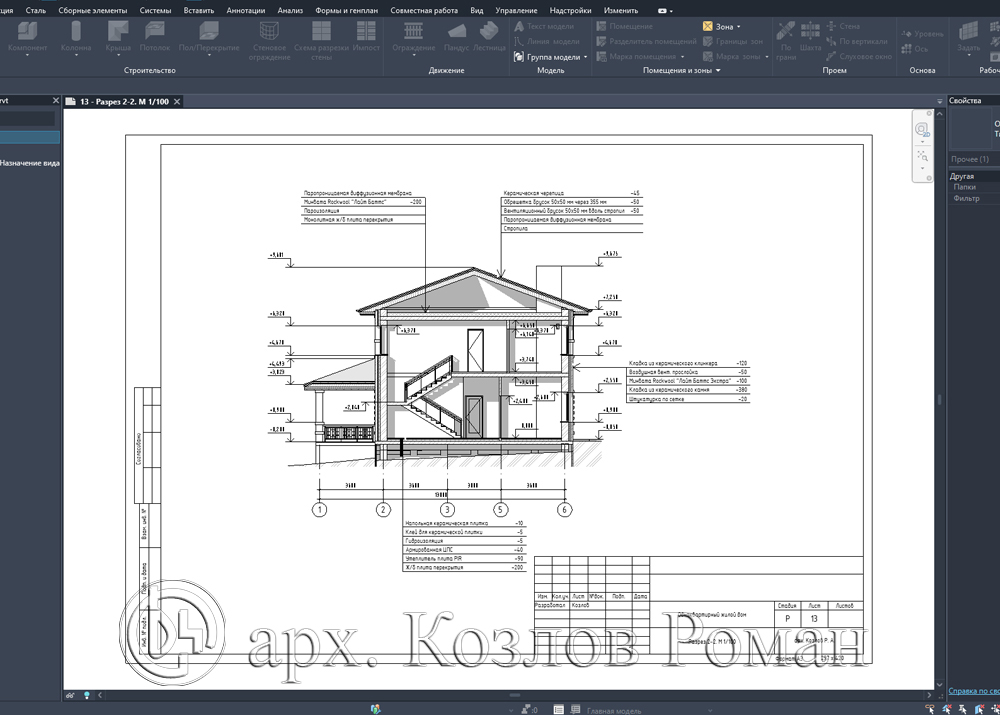This screenshot has height=715, width=1000.
Task: Select the Помещение room tool
Action: 624,26
